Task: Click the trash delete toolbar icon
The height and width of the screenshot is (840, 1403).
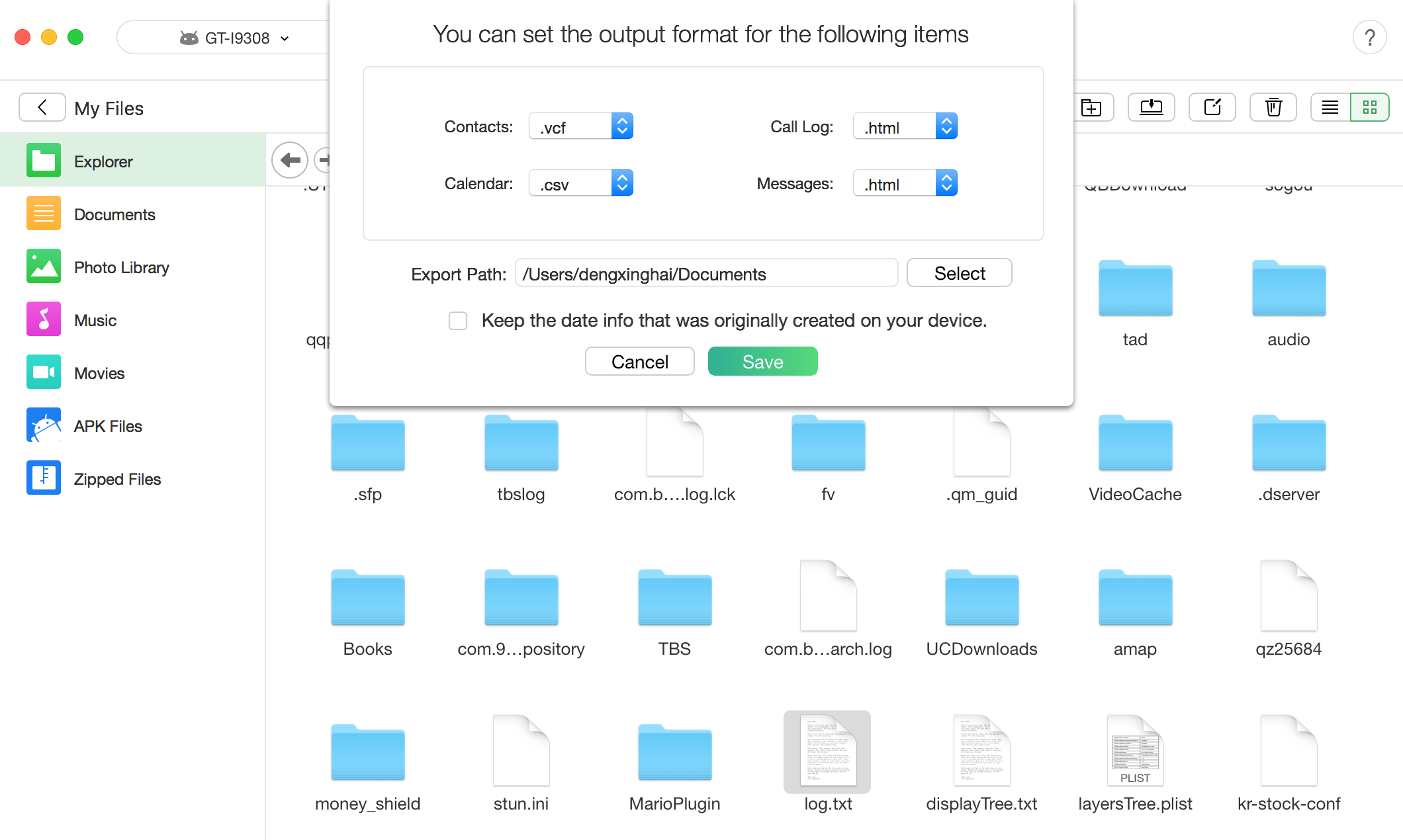Action: coord(1273,107)
